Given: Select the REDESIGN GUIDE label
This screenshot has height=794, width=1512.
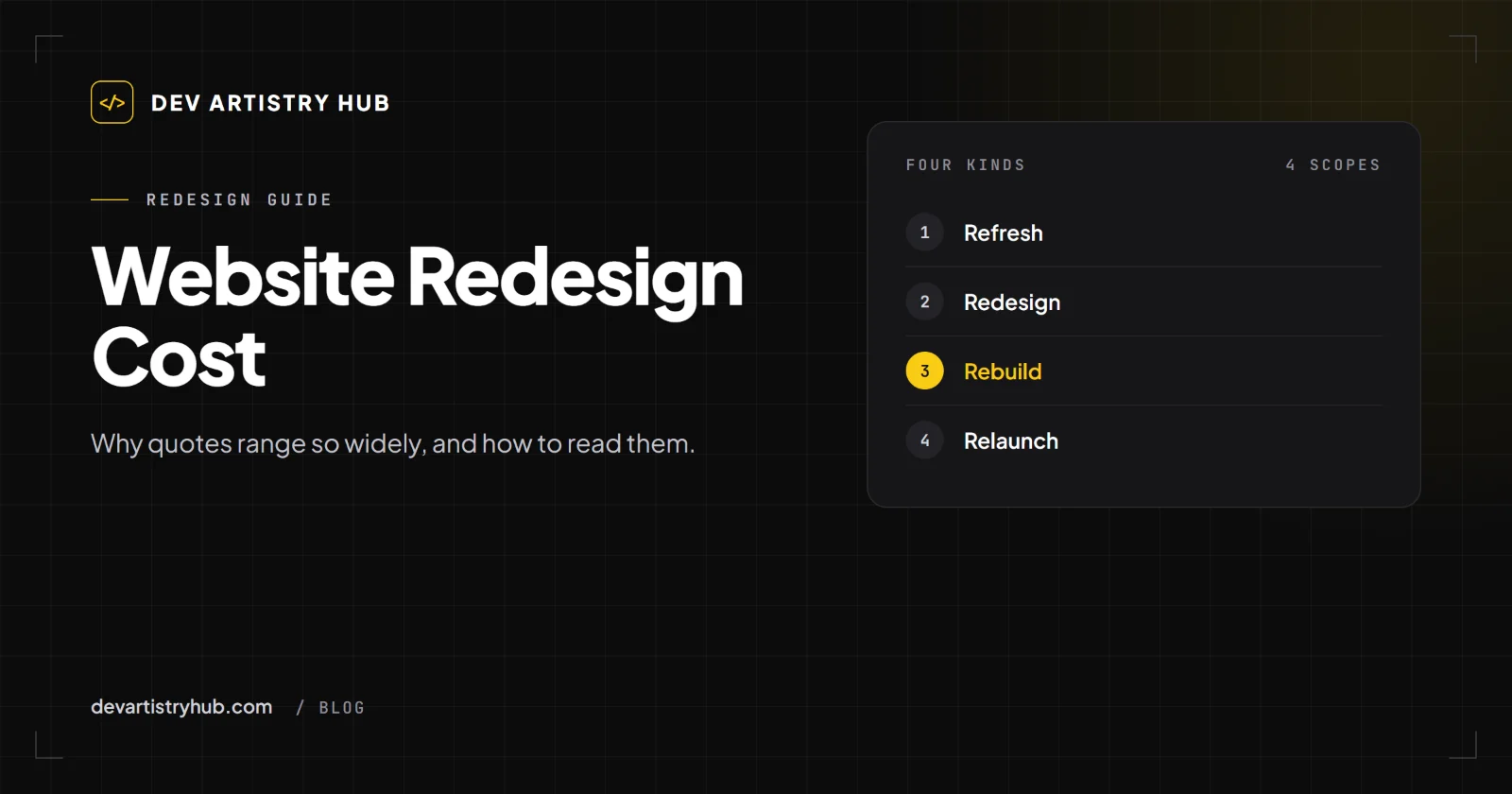Looking at the screenshot, I should tap(239, 199).
